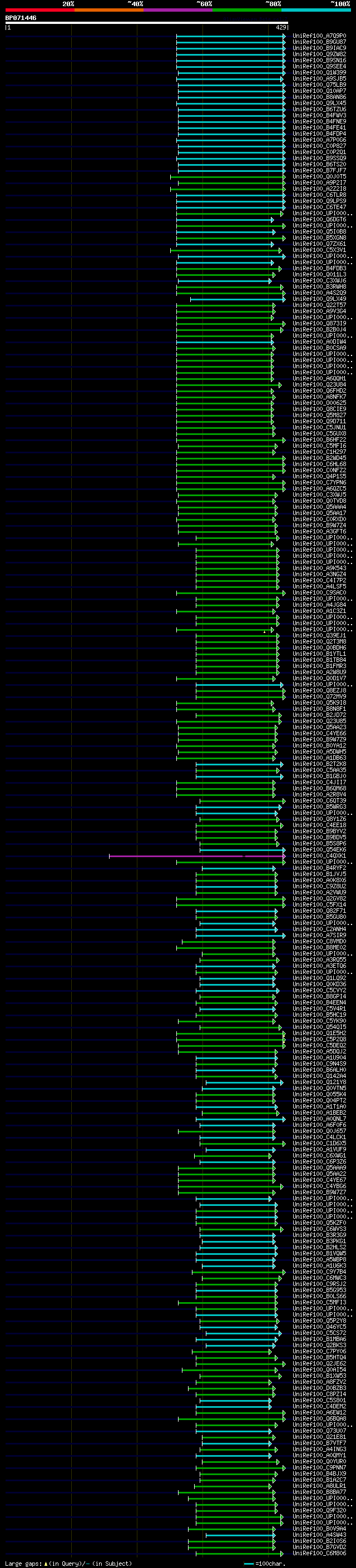Viewport: 356px width, 1568px height.
Task: Click the purple ~60% identity legend bar
Action: point(177,10)
